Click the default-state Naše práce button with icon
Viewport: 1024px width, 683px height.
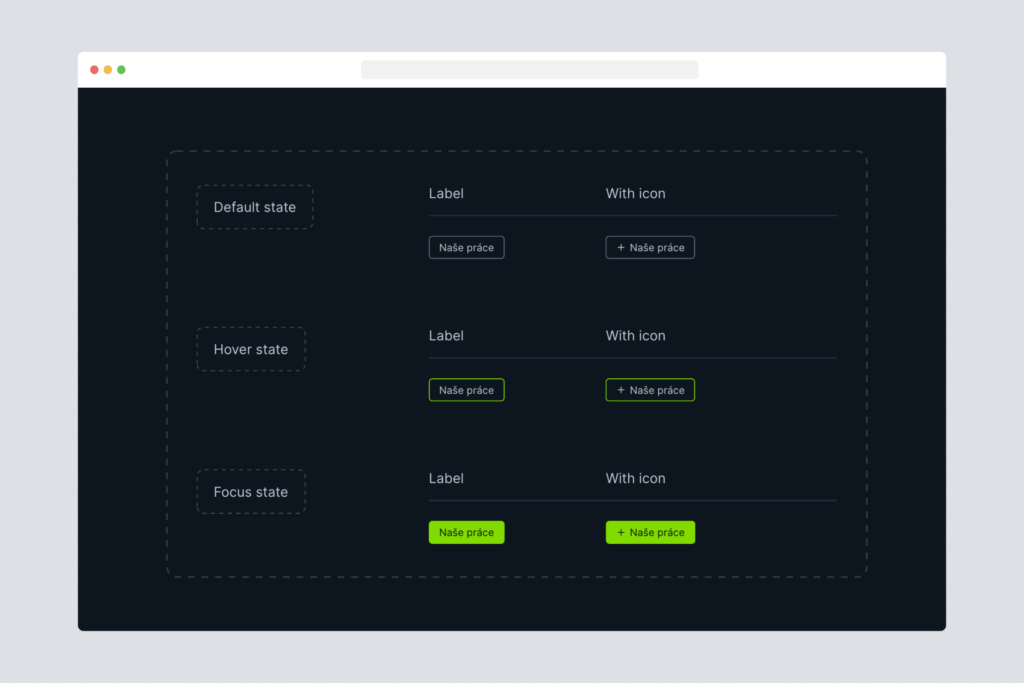click(650, 248)
